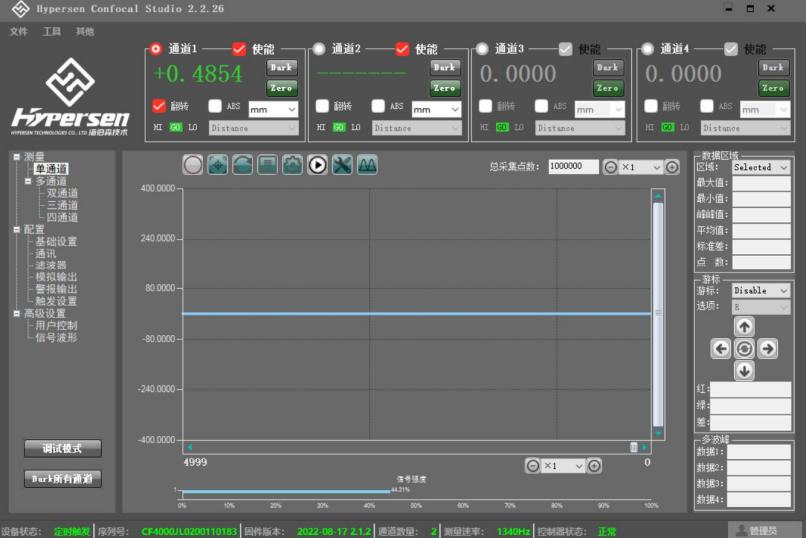Screen dimensions: 806x538
Task: Open the mm unit dropdown for 通道1
Action: click(273, 109)
